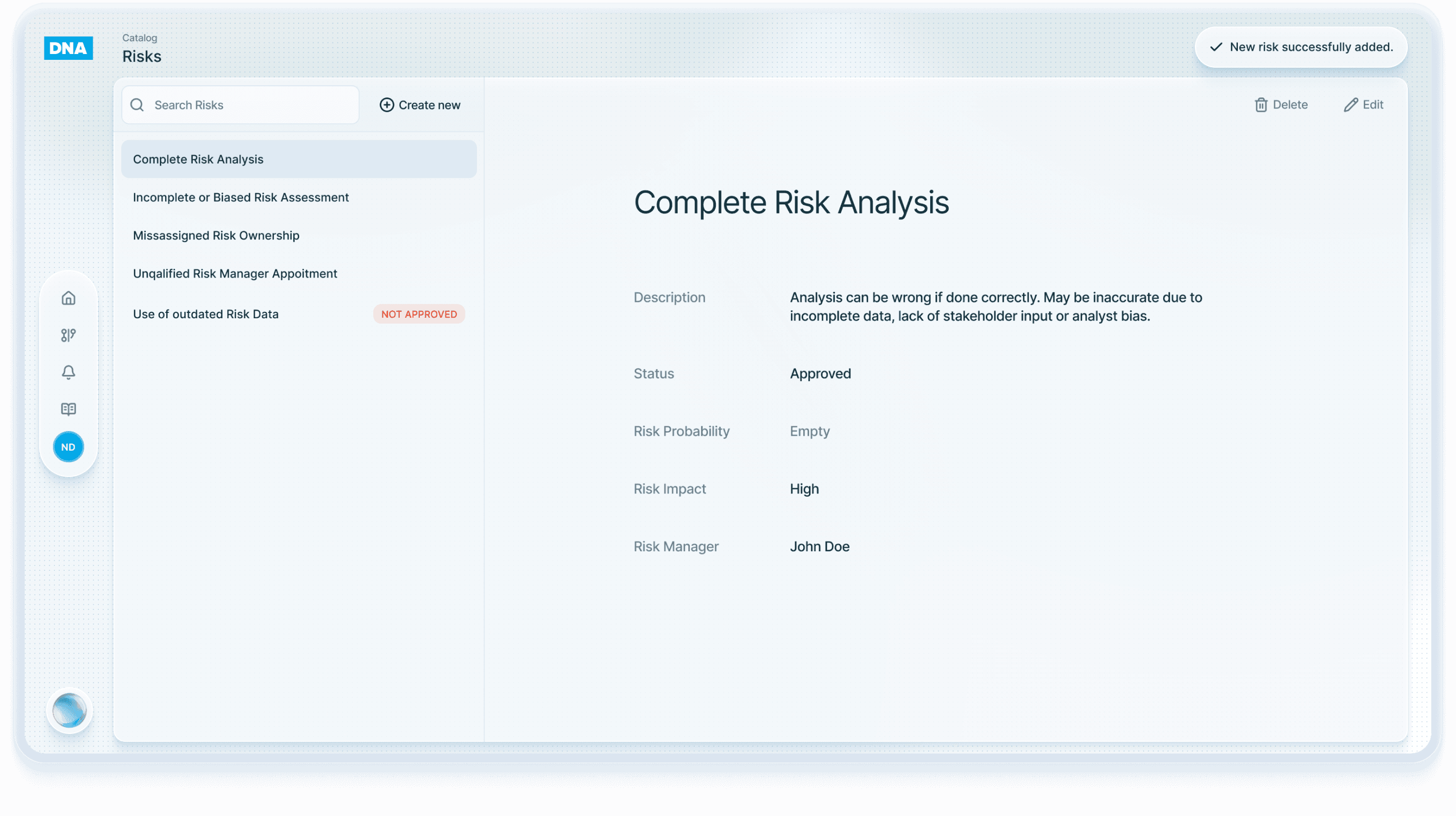Focus the Search Risks field
The height and width of the screenshot is (816, 1456).
[249, 105]
